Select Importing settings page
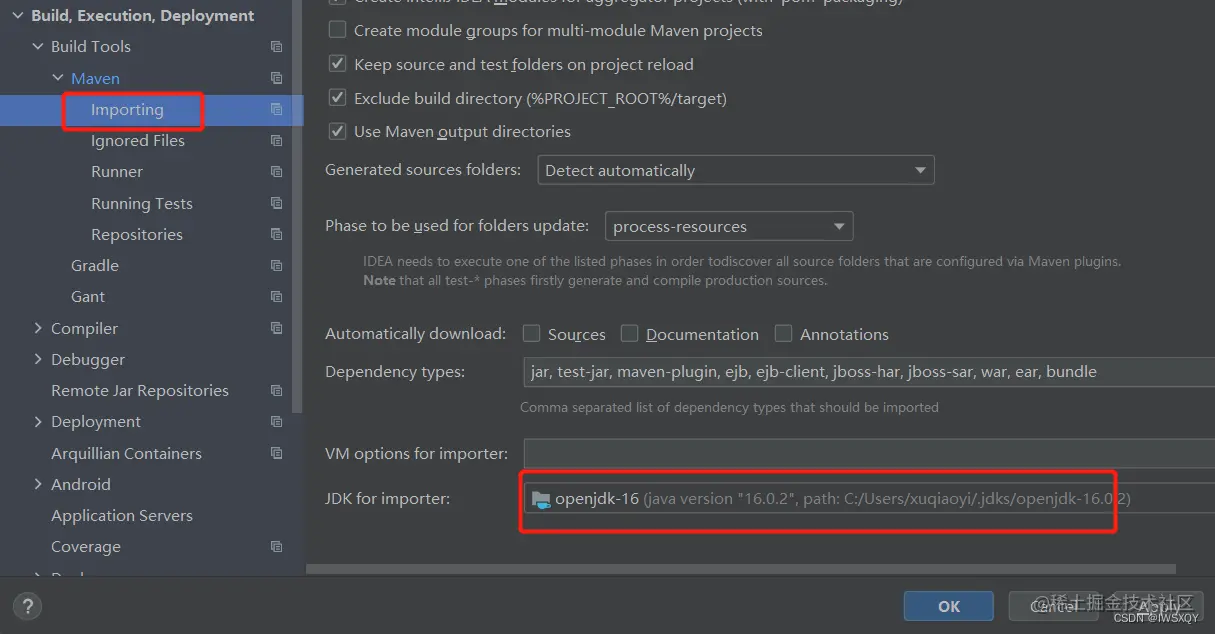The height and width of the screenshot is (634, 1215). [127, 110]
